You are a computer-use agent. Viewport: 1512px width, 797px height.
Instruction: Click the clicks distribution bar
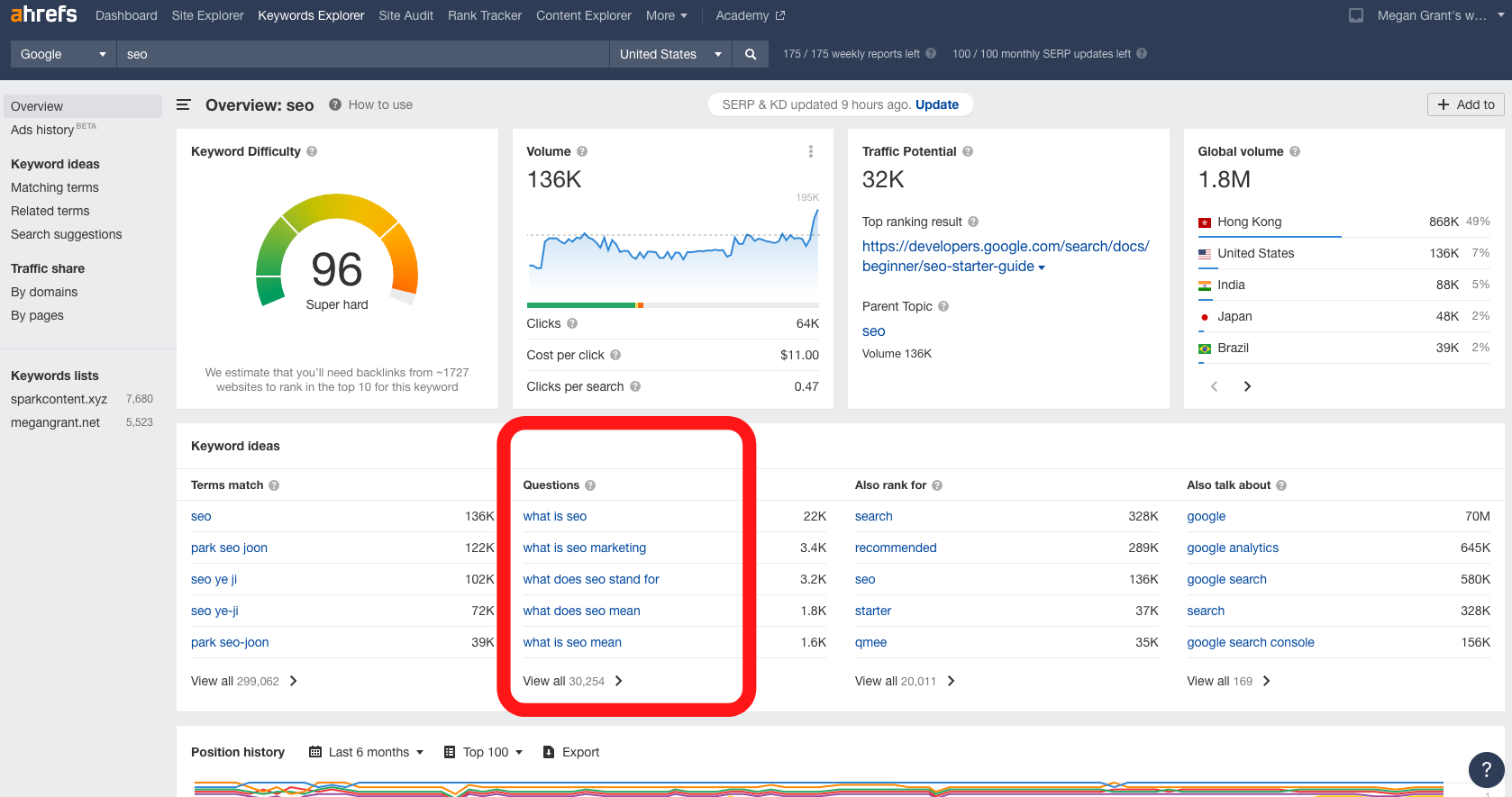point(672,305)
